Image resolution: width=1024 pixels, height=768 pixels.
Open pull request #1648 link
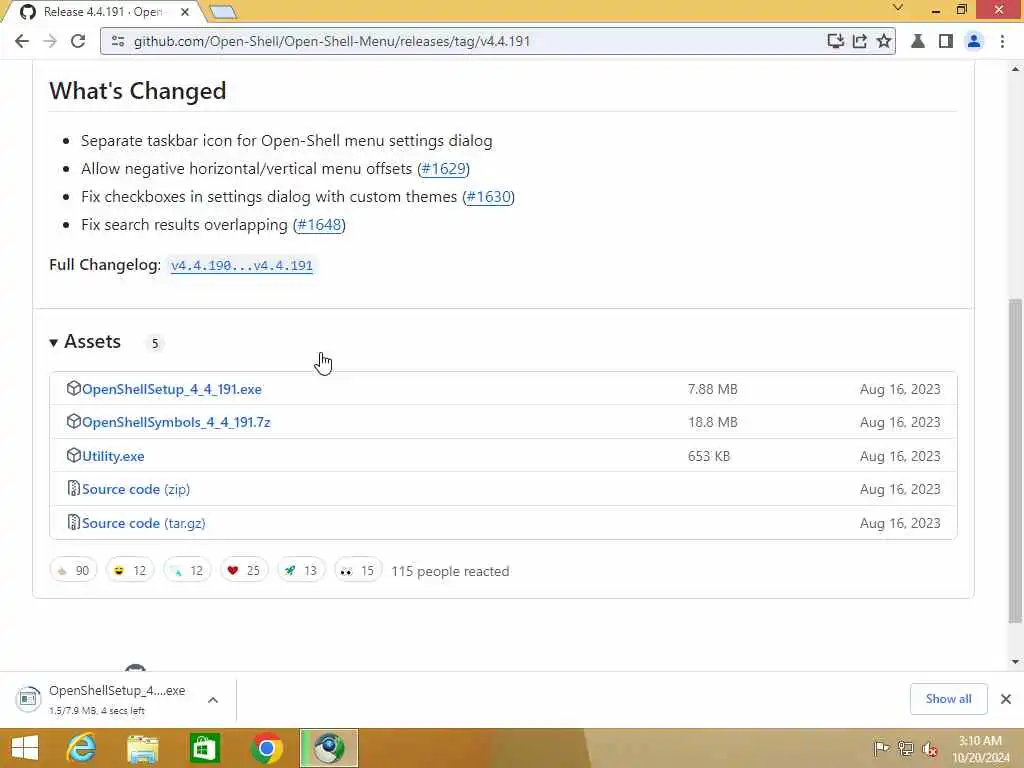point(319,225)
